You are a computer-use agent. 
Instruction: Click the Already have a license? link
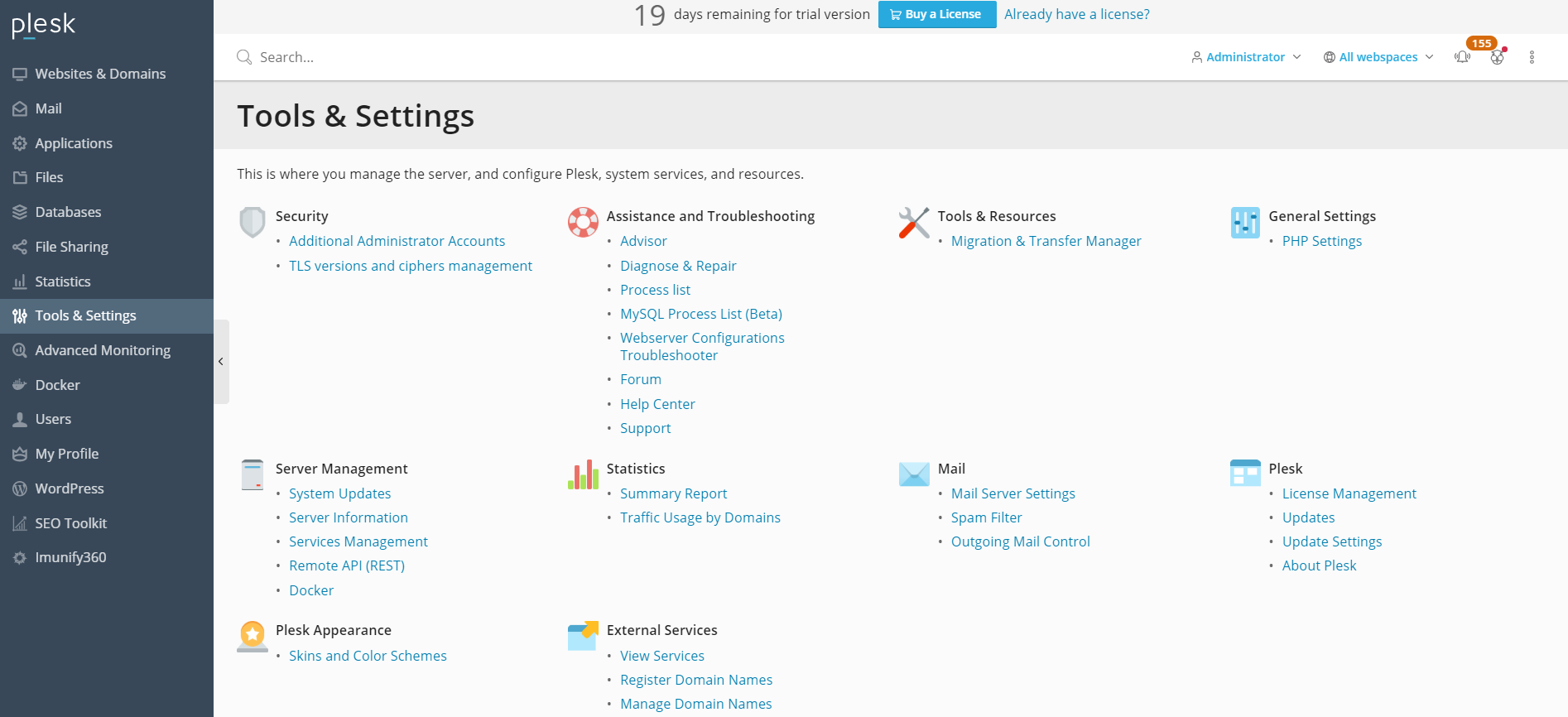point(1077,14)
